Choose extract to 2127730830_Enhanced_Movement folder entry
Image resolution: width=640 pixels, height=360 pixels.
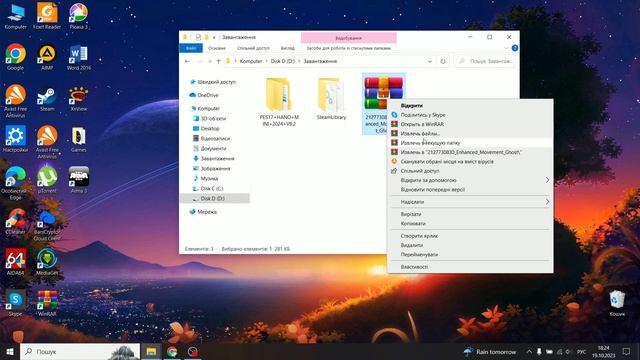pos(470,152)
